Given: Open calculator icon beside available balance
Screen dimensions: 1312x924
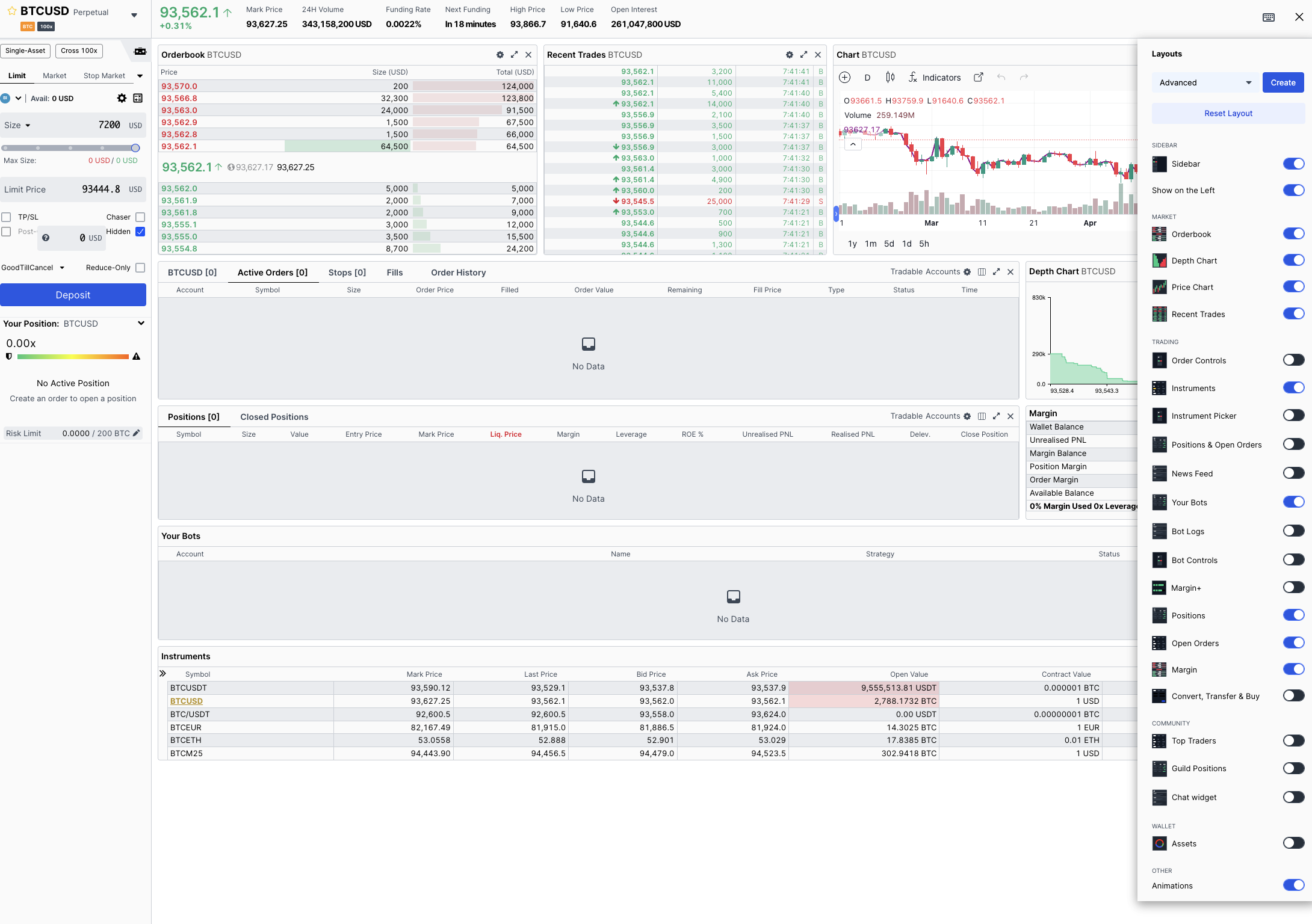Looking at the screenshot, I should pos(138,98).
